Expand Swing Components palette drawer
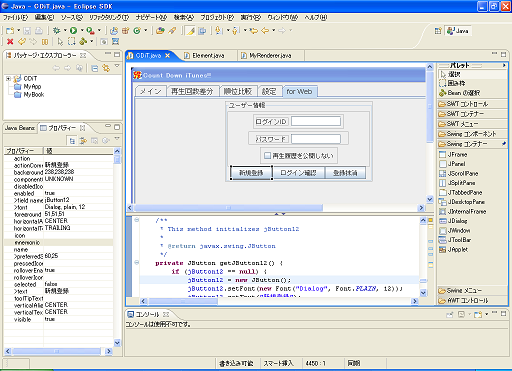 473,134
